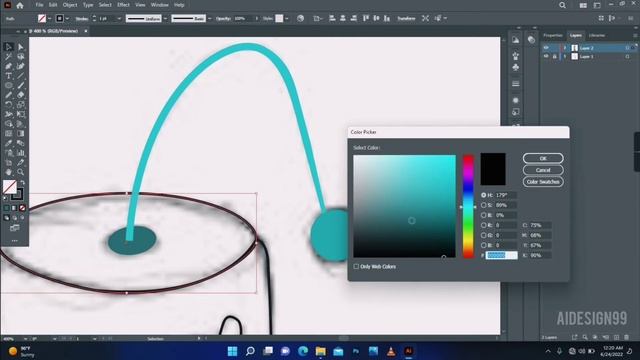Select the Pen tool
Viewport: 640px width, 360px height.
pos(9,66)
